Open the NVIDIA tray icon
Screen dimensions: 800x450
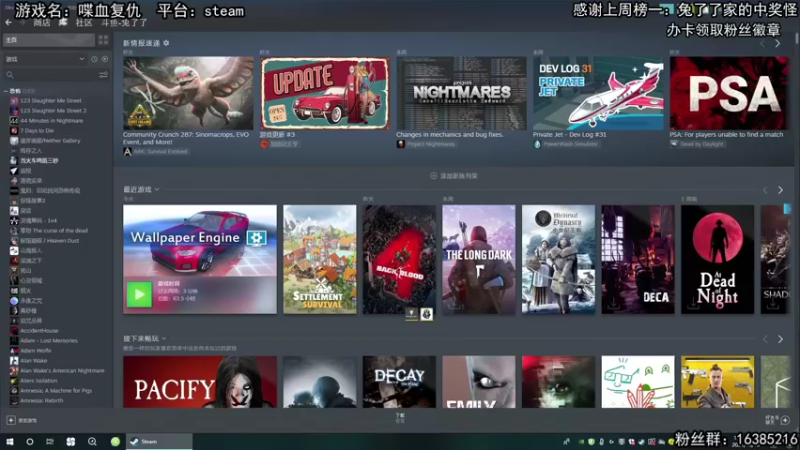[x=581, y=442]
